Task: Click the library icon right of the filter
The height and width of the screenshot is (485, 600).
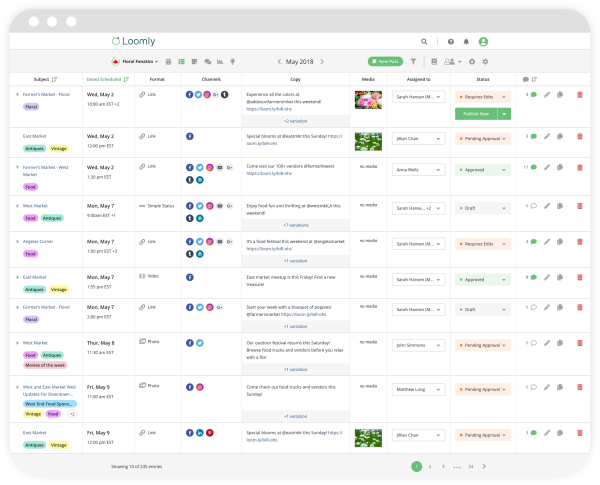Action: click(x=434, y=61)
